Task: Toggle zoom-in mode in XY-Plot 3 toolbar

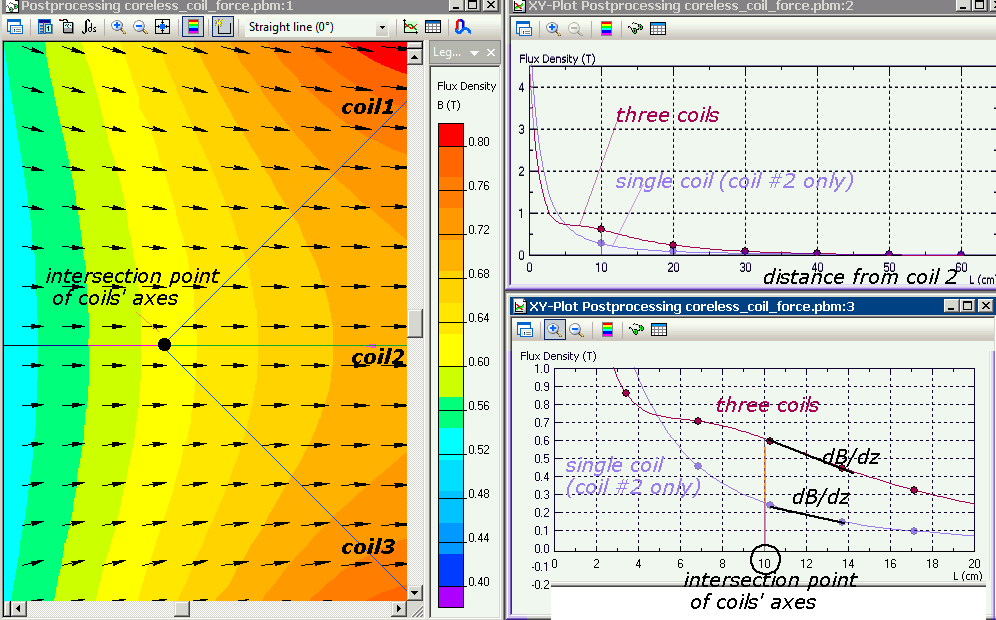Action: coord(553,329)
